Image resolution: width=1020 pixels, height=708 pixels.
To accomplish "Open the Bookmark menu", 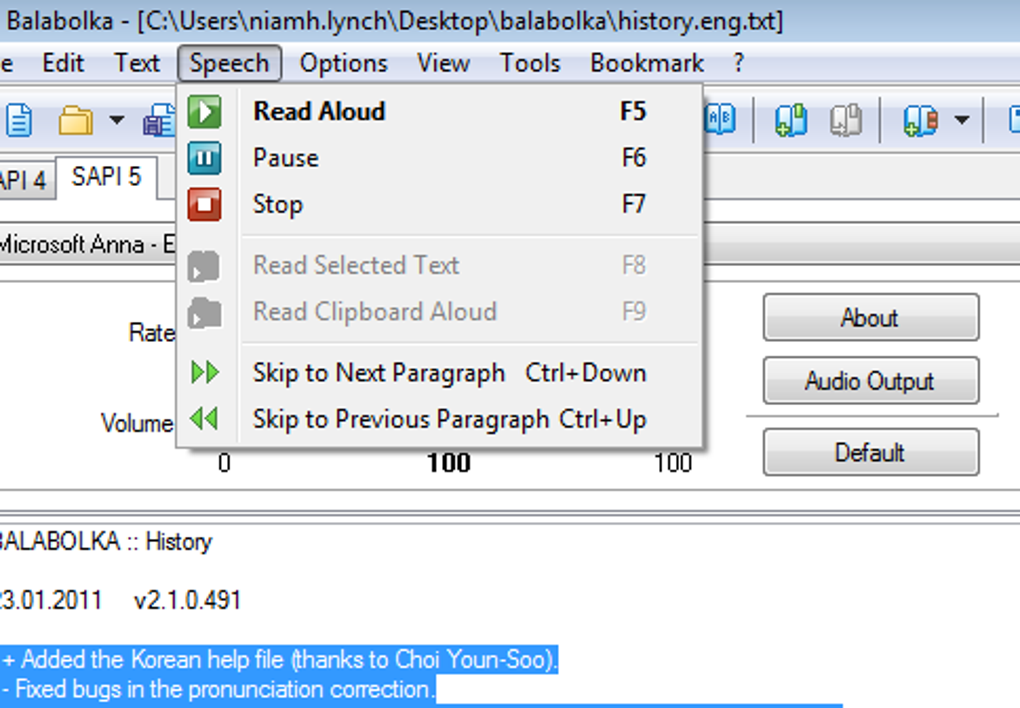I will (647, 63).
